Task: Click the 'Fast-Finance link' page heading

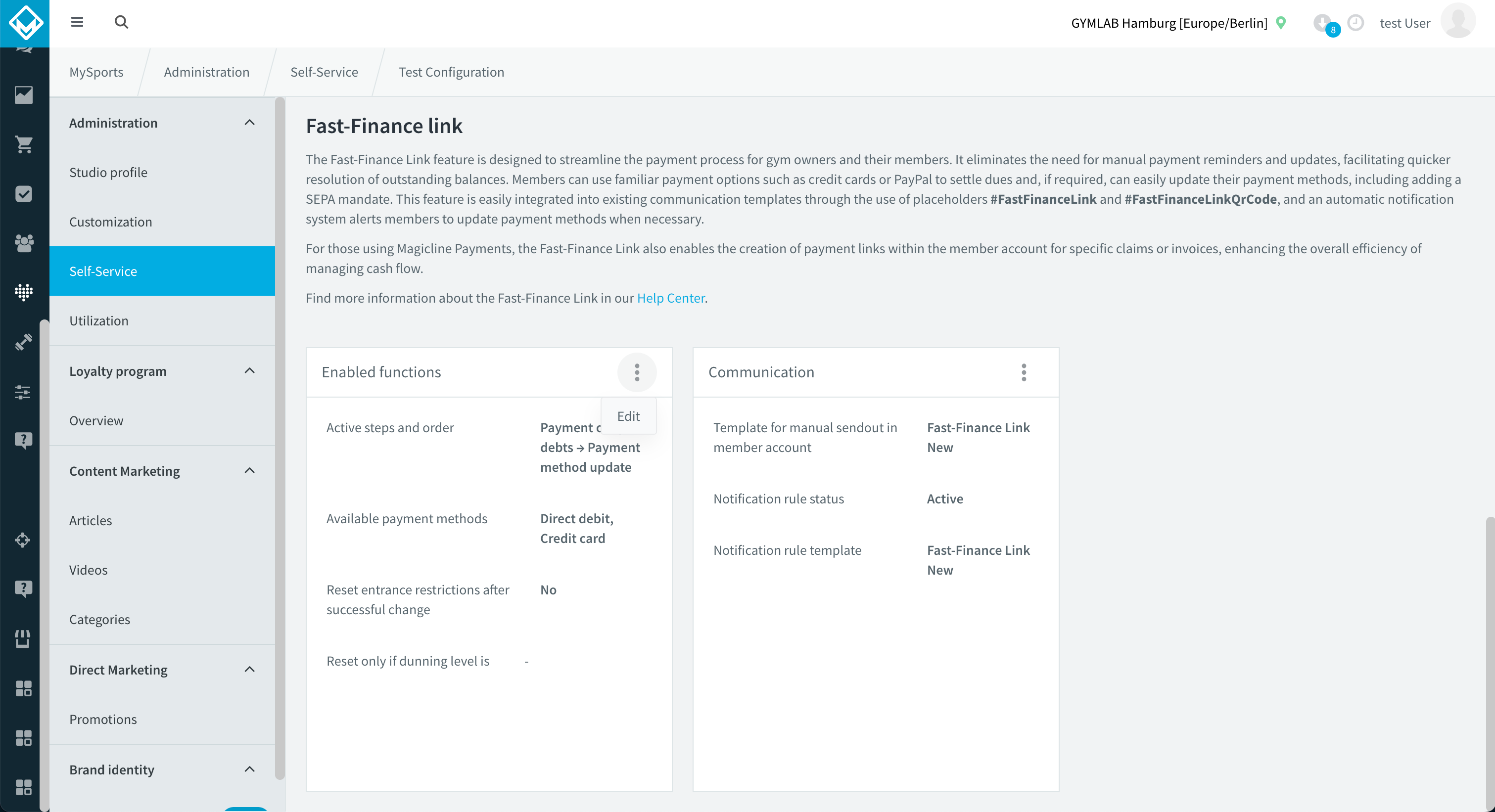Action: [x=383, y=126]
